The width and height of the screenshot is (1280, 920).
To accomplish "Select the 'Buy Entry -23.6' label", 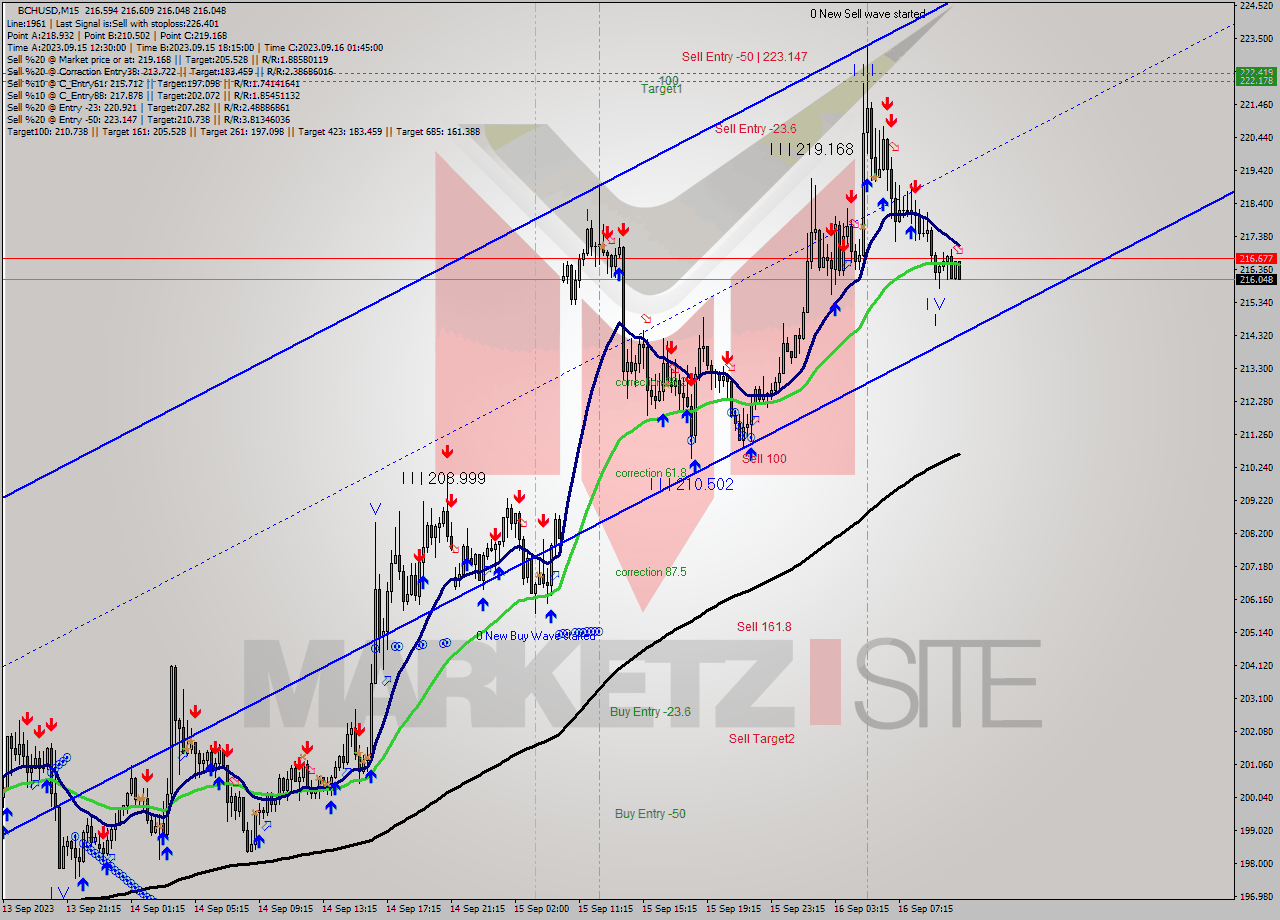I will point(650,712).
